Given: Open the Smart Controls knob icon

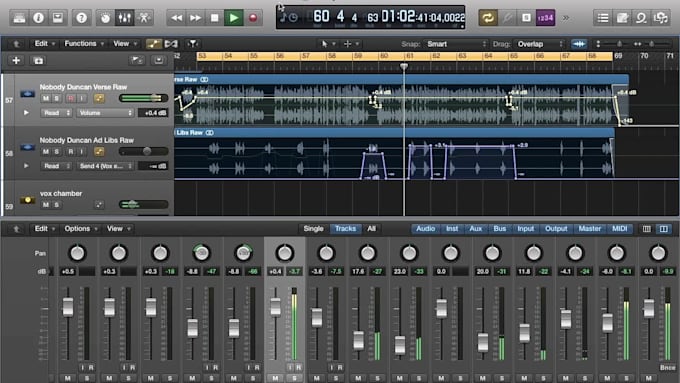Looking at the screenshot, I should tap(105, 18).
